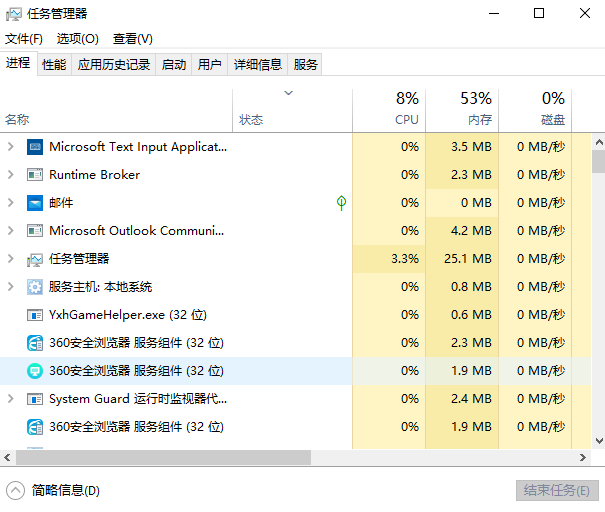Click the highlighted 360安全浏览器 row icon
The width and height of the screenshot is (605, 512).
click(35, 371)
